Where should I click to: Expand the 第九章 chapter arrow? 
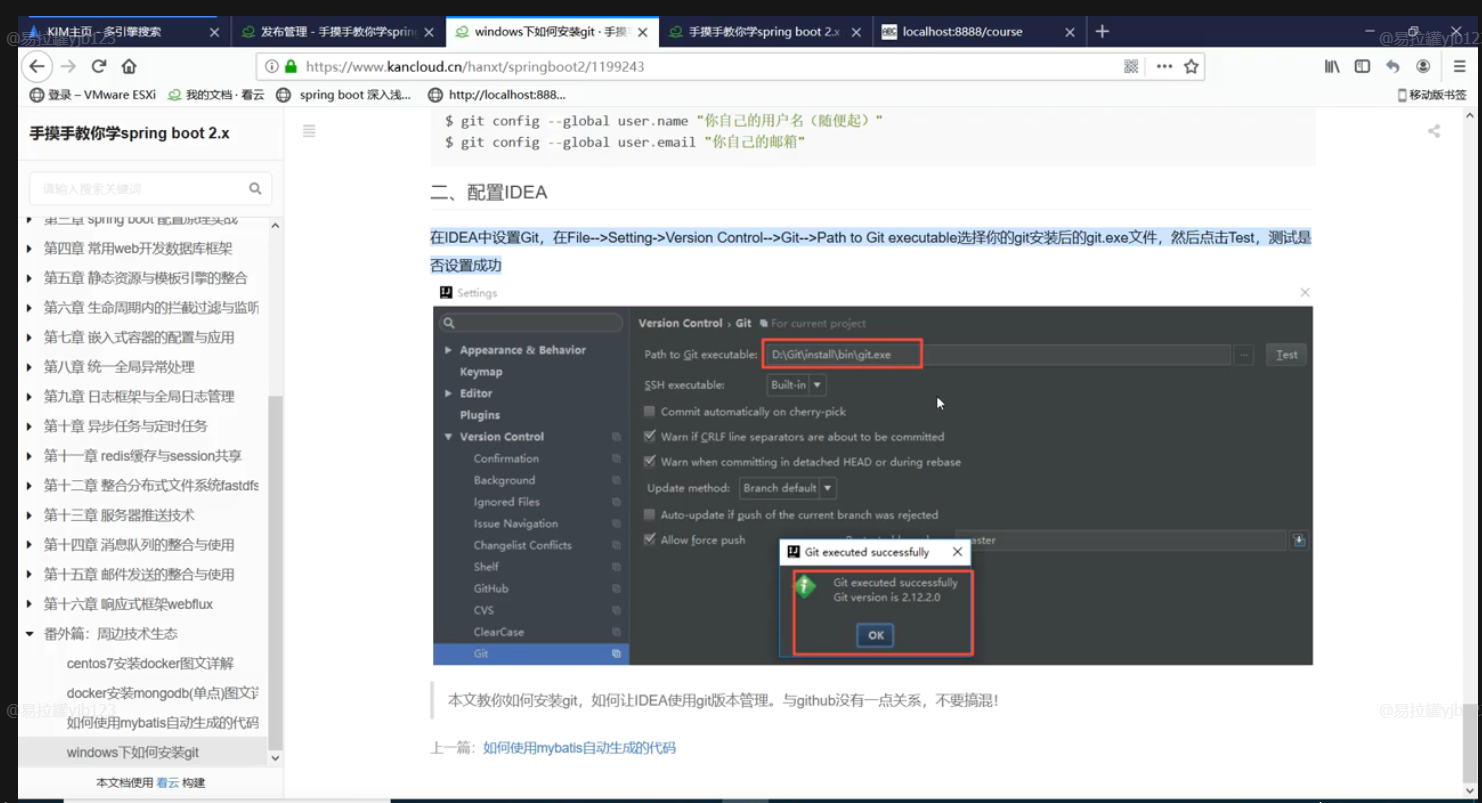click(30, 396)
